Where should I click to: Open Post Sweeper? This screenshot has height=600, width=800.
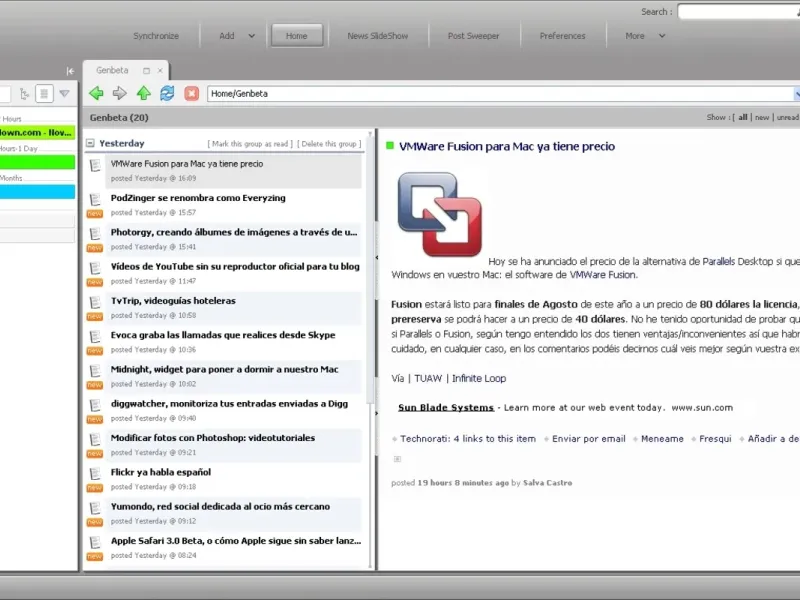pyautogui.click(x=473, y=36)
